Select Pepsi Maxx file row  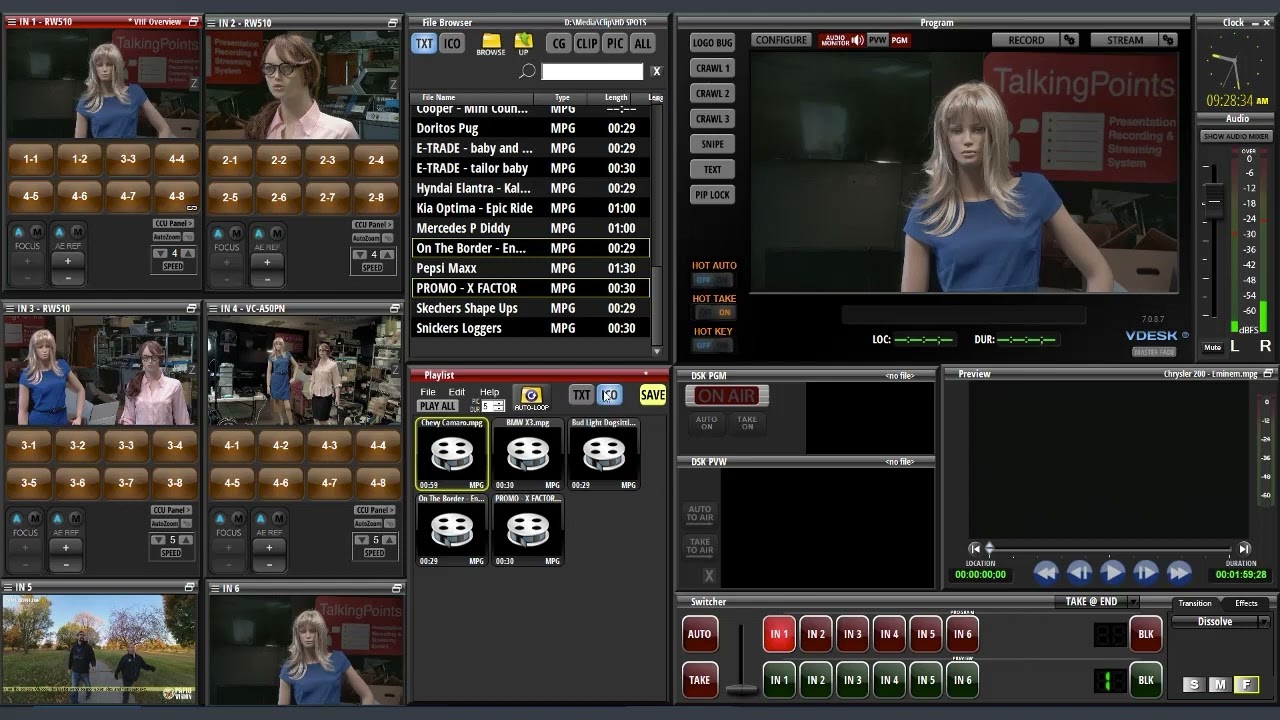coord(531,268)
